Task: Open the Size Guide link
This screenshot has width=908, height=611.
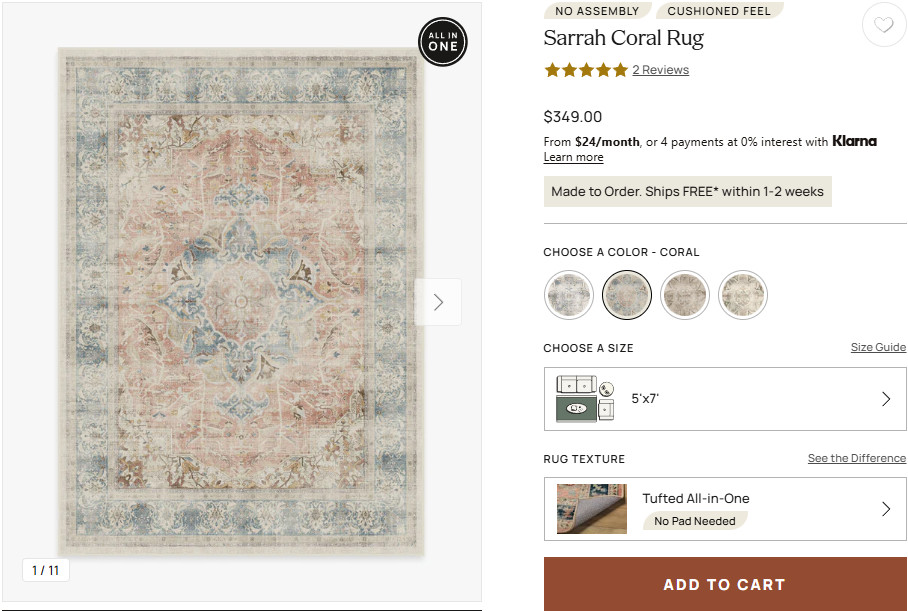Action: click(878, 348)
